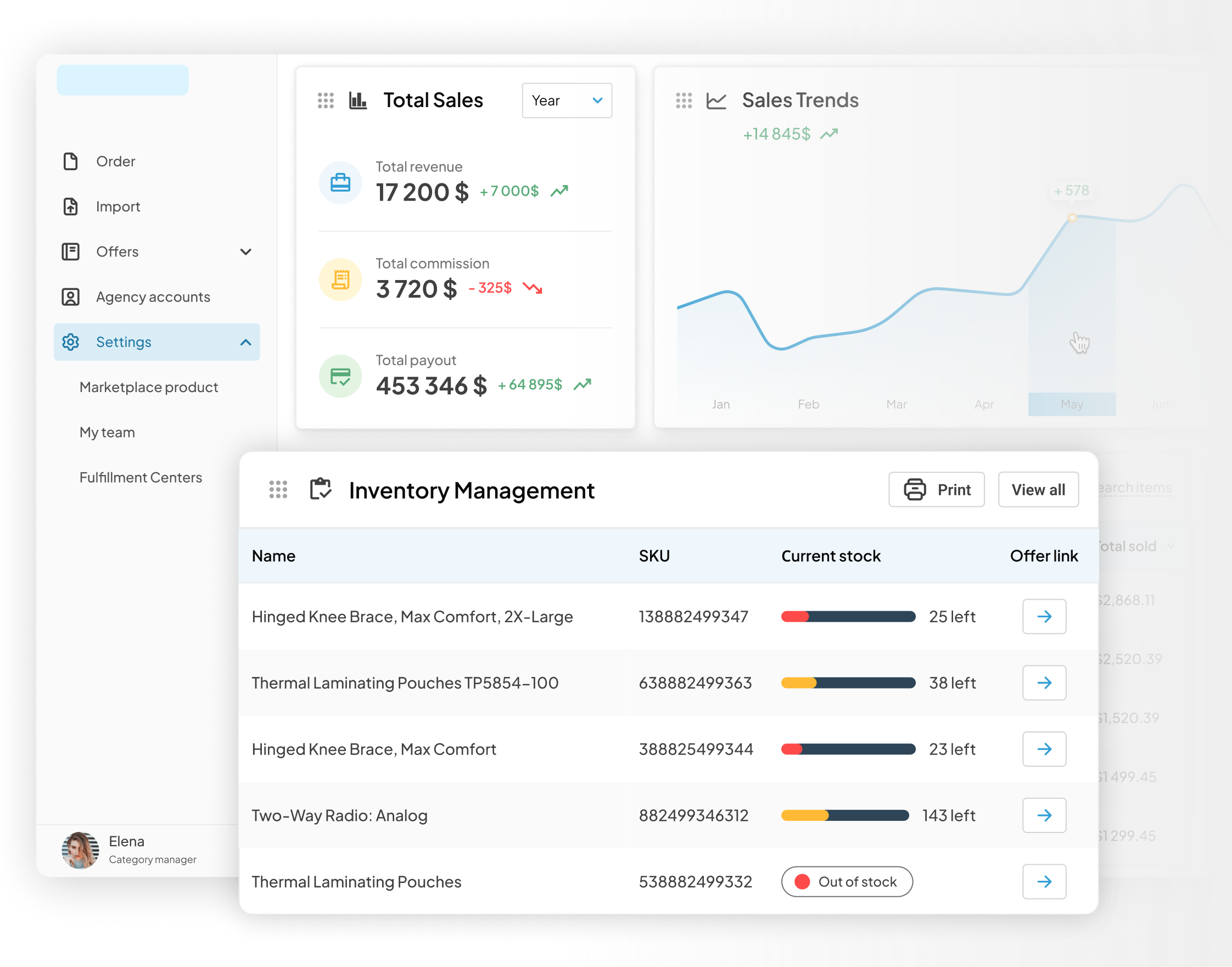Click the Agency accounts person icon
Screen dimensions: 1232x967
point(70,297)
